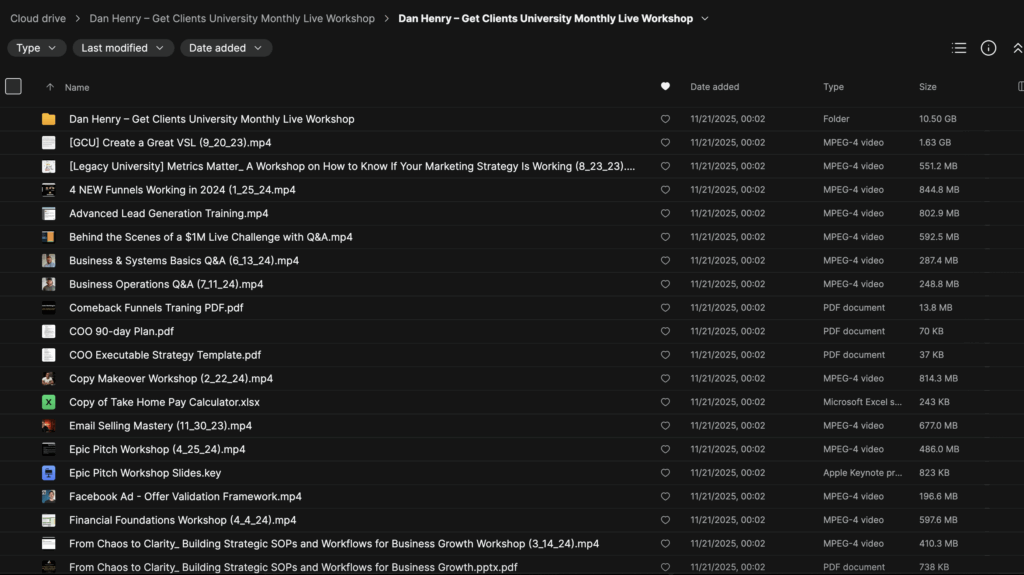Open the info panel icon

coord(988,48)
